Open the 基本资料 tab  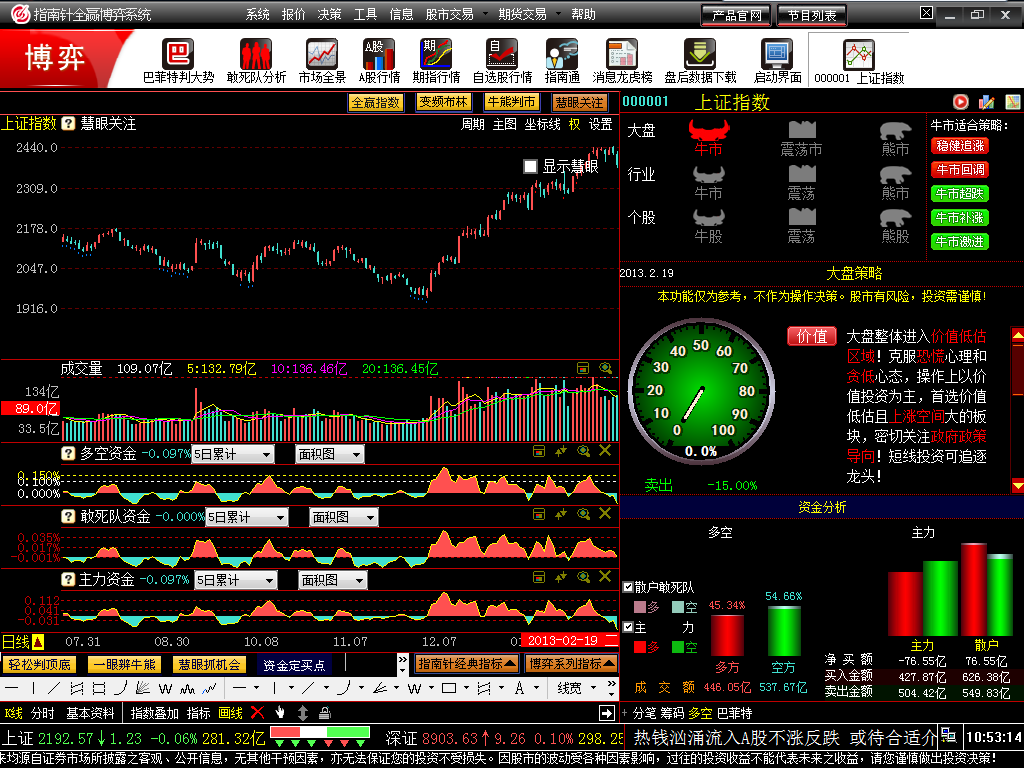[x=90, y=713]
